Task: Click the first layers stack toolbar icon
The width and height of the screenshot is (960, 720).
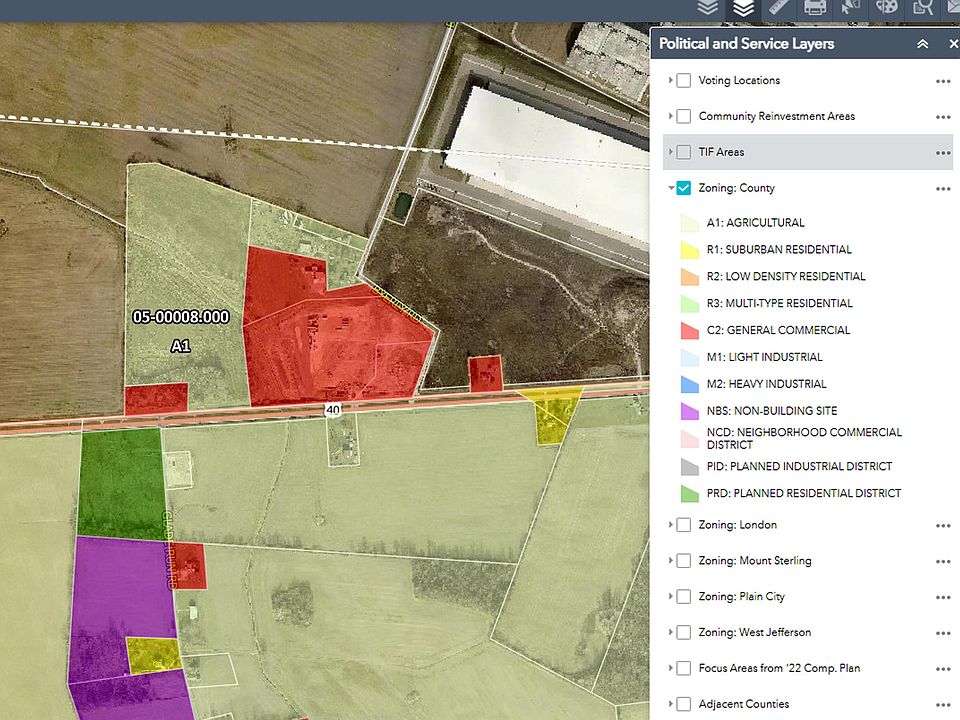Action: tap(708, 8)
